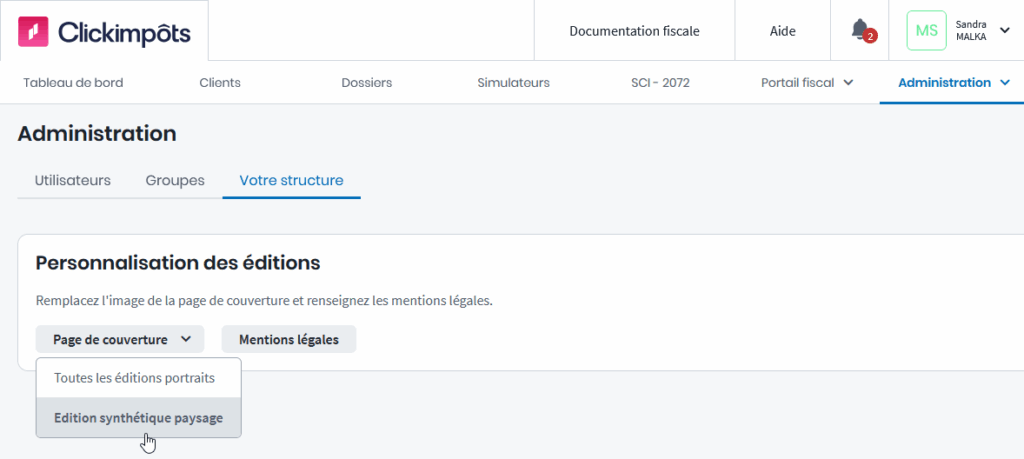
Task: Expand the Sandra MALKA account menu
Action: [x=1004, y=30]
